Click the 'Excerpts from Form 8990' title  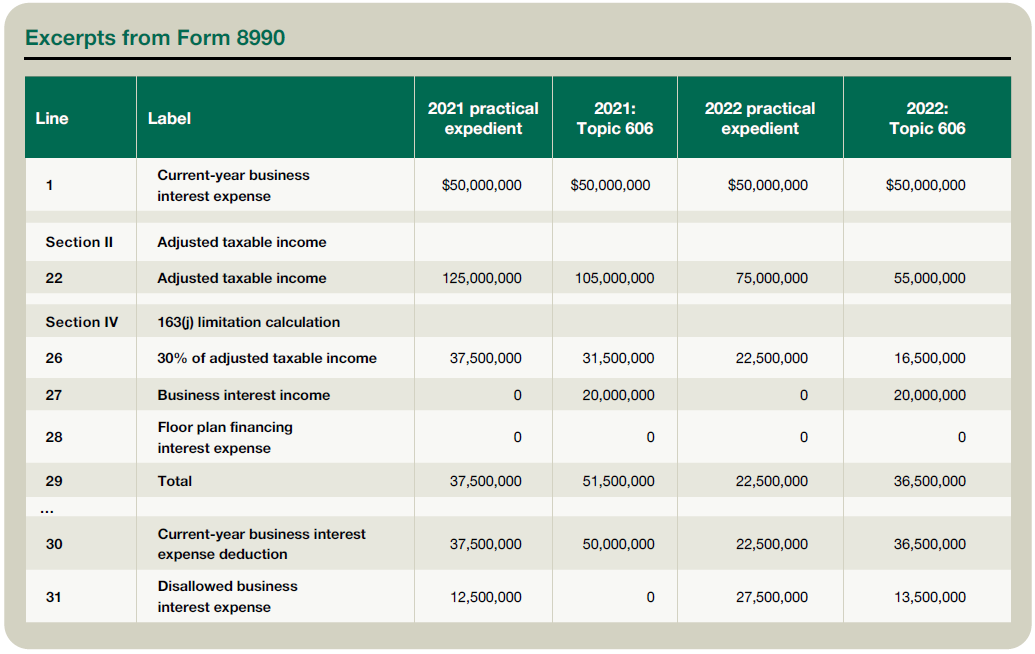click(155, 38)
